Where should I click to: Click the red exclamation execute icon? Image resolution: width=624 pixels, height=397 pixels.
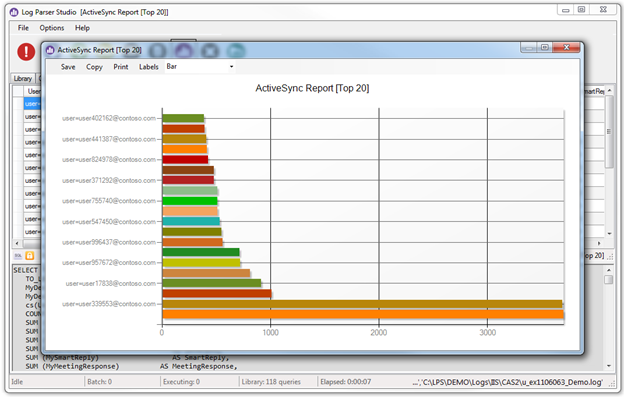pos(26,52)
